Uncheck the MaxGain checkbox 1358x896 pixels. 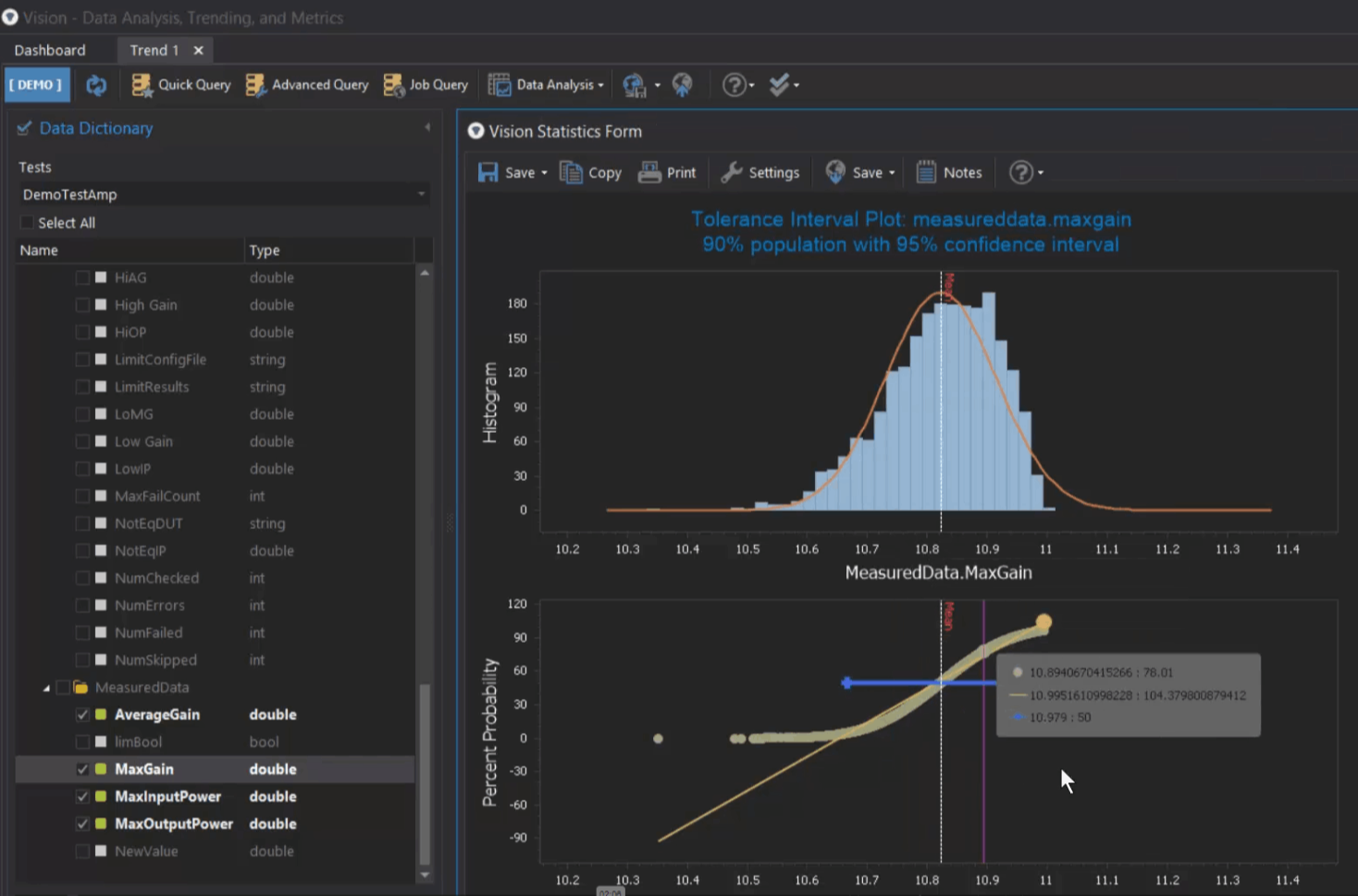pos(82,768)
